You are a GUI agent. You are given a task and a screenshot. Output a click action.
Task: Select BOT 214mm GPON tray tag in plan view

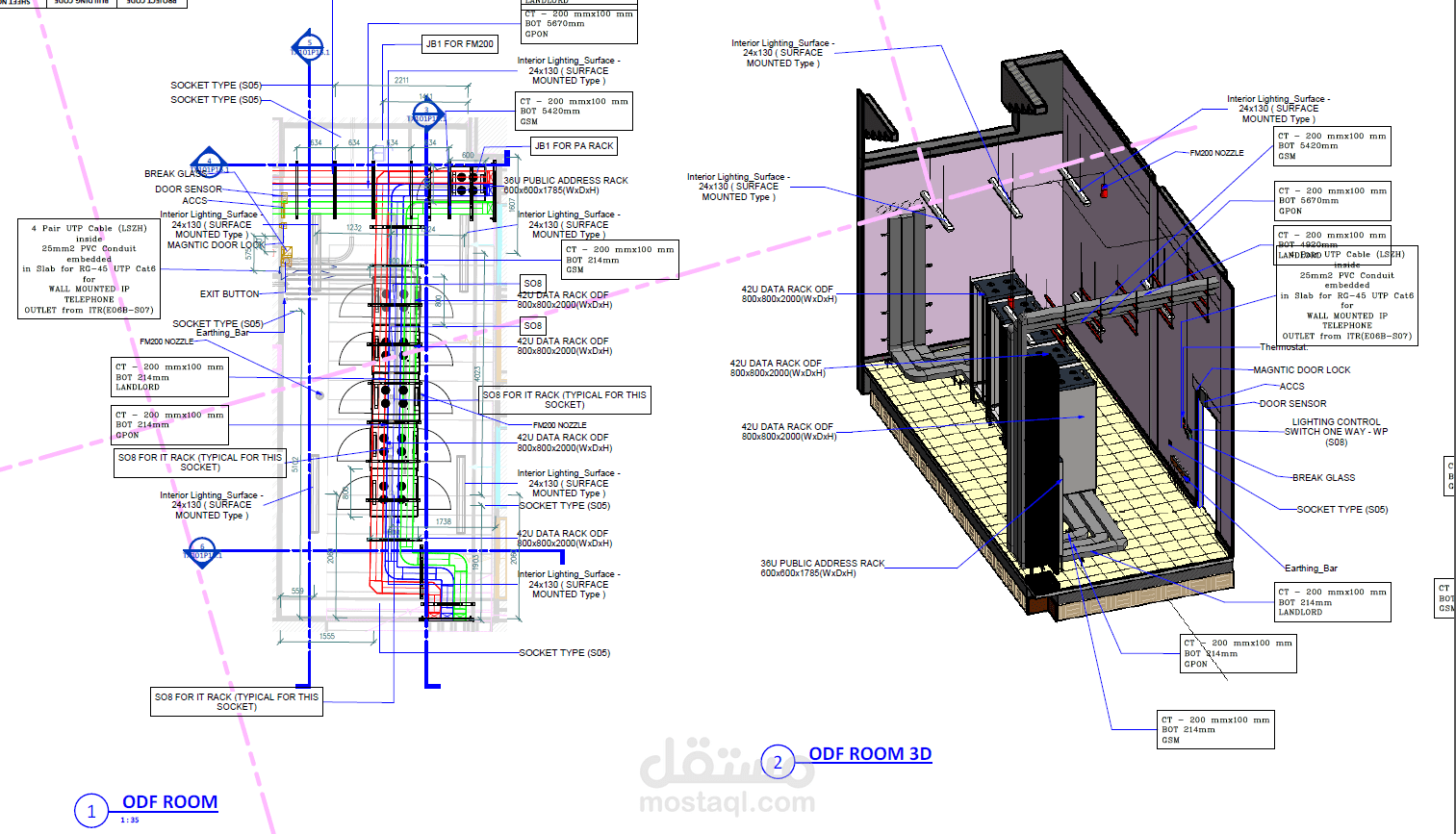click(170, 425)
